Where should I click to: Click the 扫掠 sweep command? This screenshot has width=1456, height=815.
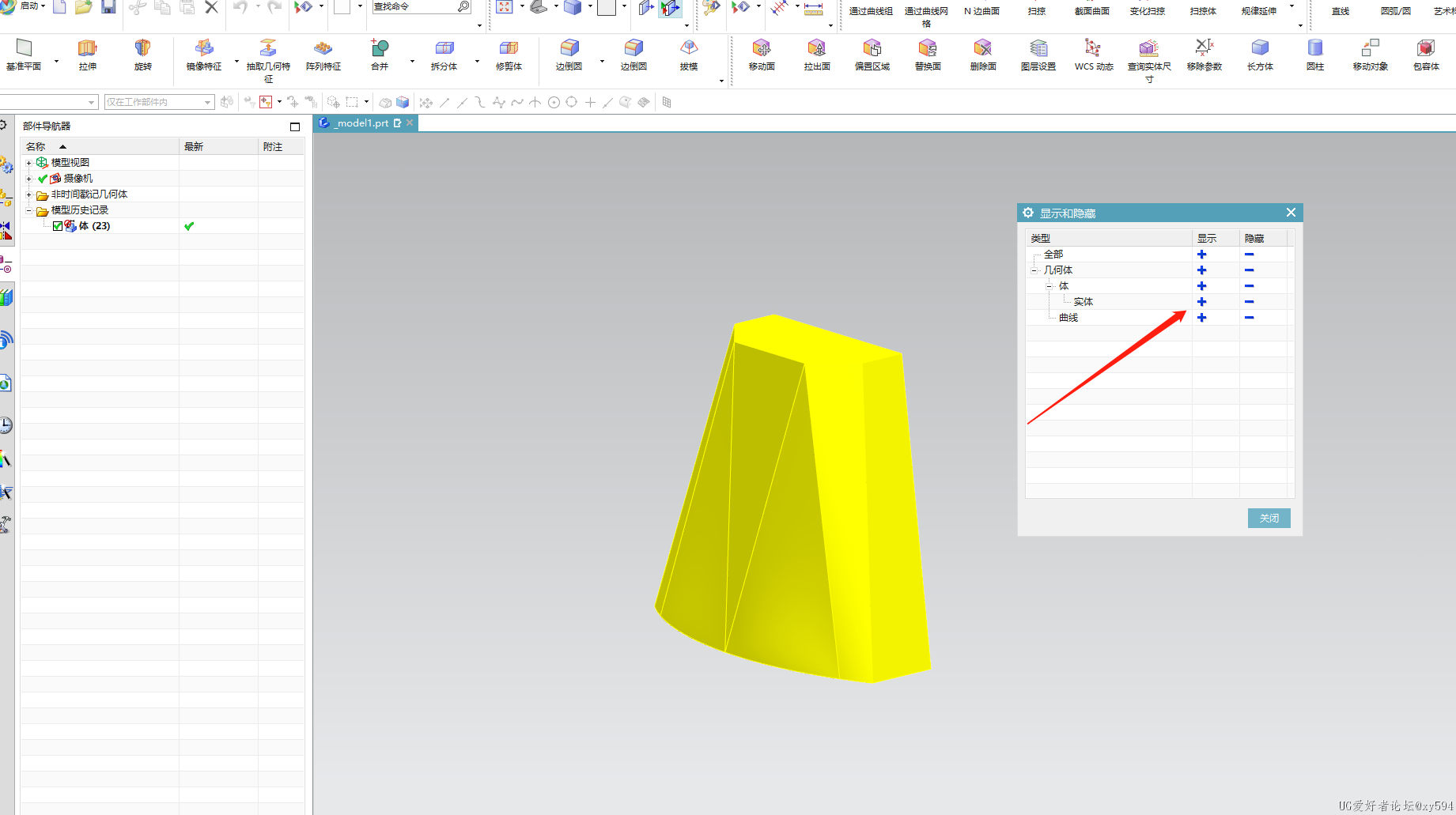(x=1037, y=11)
